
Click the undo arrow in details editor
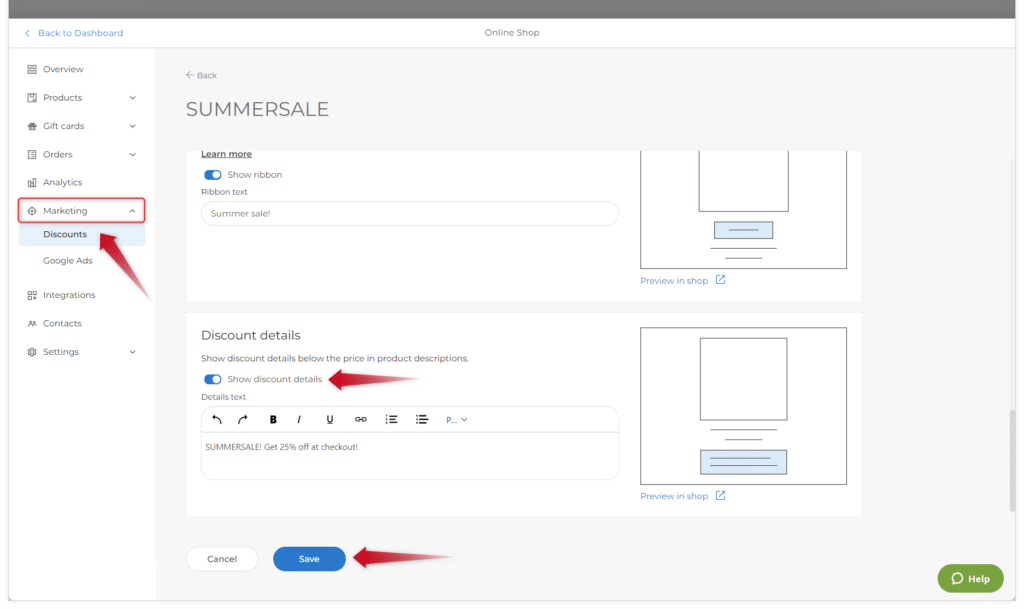(x=217, y=420)
